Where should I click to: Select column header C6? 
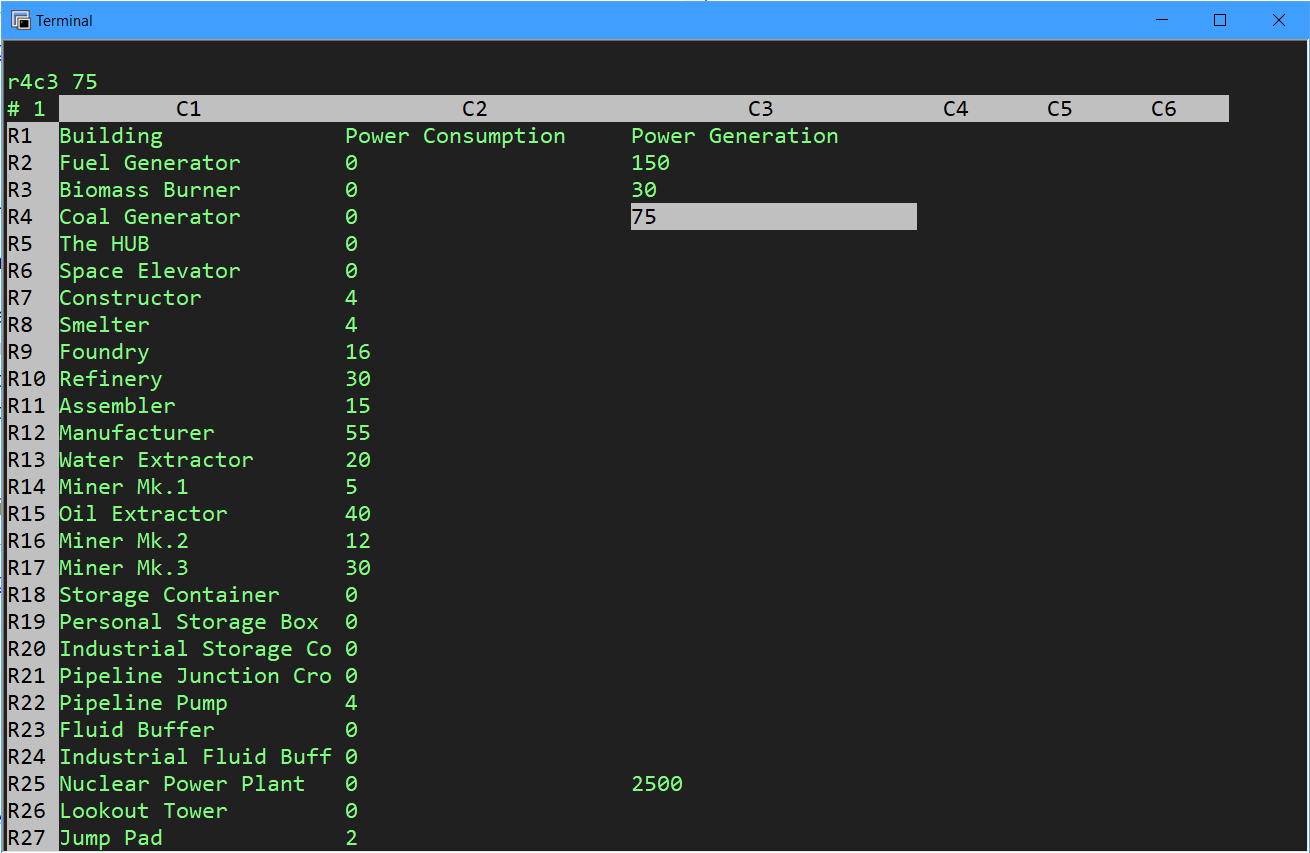coord(1164,109)
